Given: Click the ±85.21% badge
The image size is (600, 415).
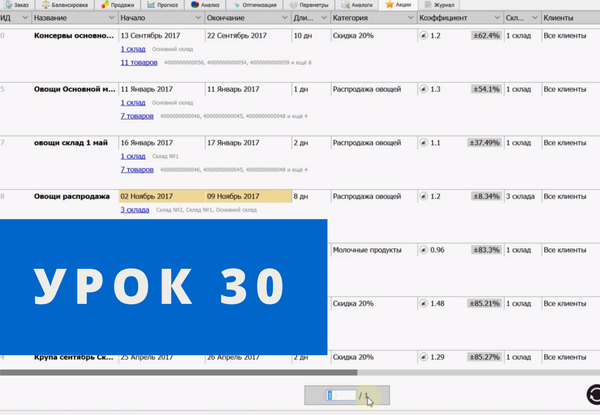Looking at the screenshot, I should click(x=484, y=303).
